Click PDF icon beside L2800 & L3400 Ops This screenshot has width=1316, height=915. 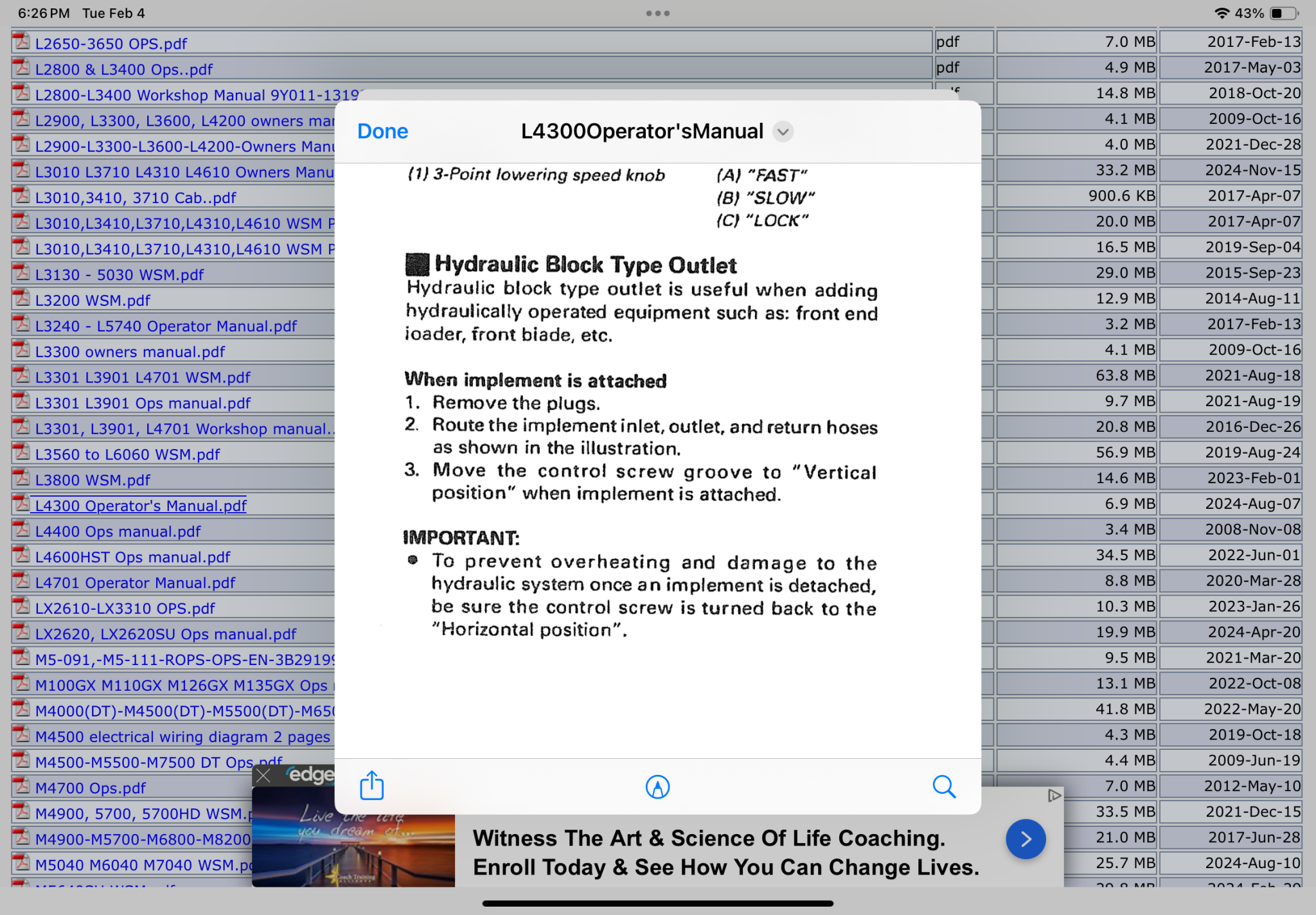click(22, 67)
